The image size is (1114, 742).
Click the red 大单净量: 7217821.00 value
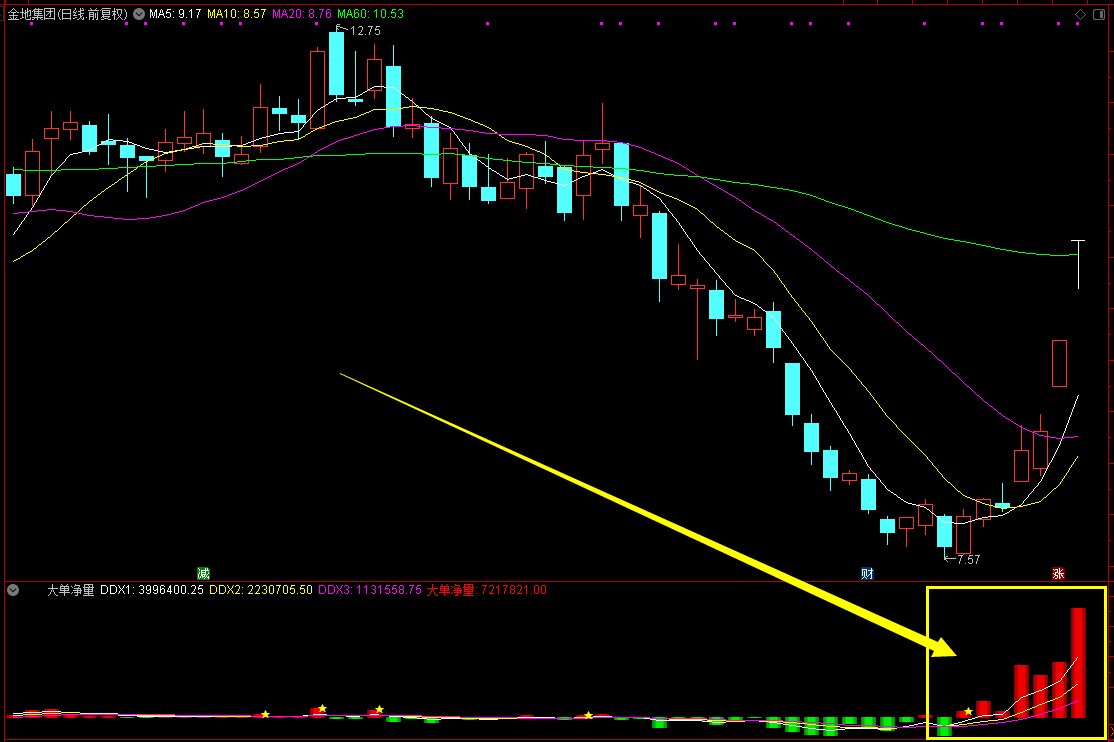487,590
